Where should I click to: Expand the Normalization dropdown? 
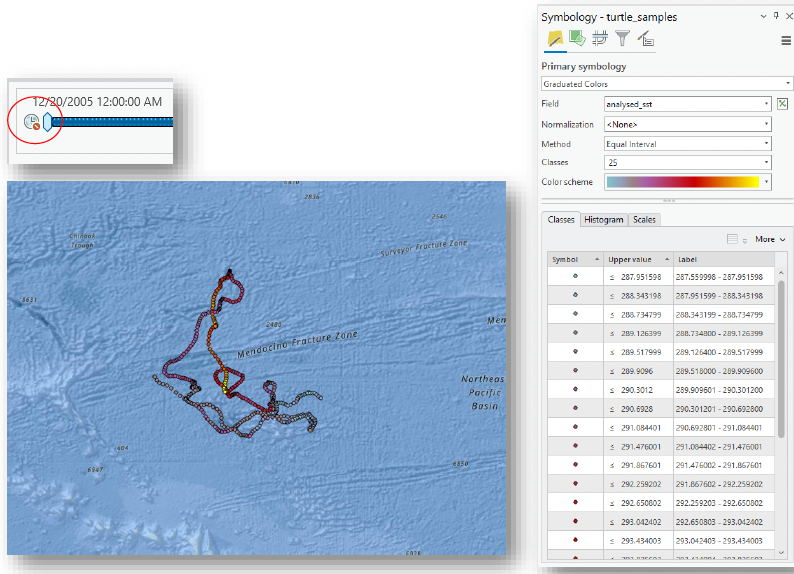[x=687, y=124]
